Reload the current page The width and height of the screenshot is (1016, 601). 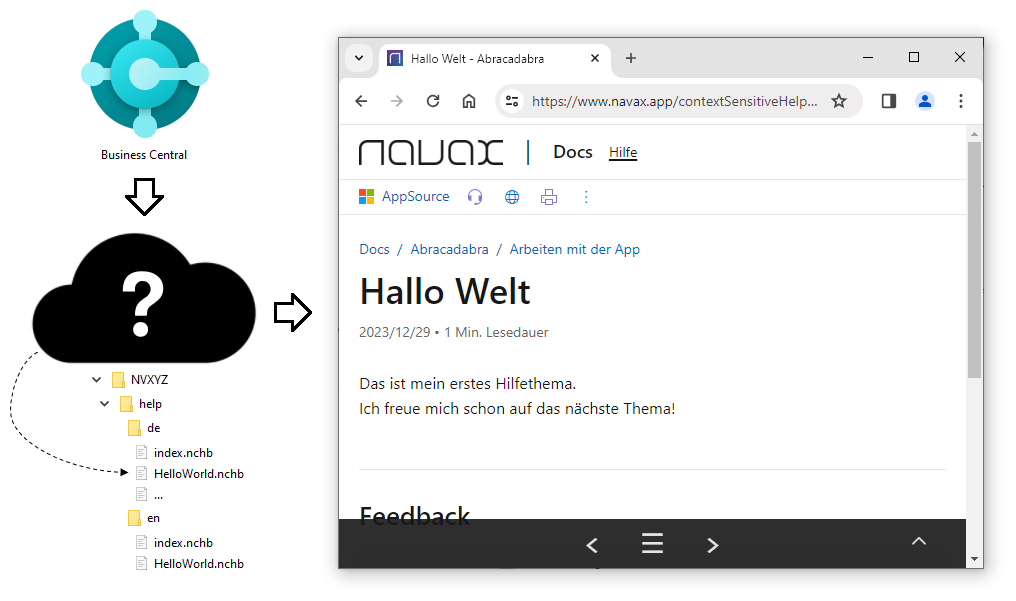pyautogui.click(x=433, y=101)
